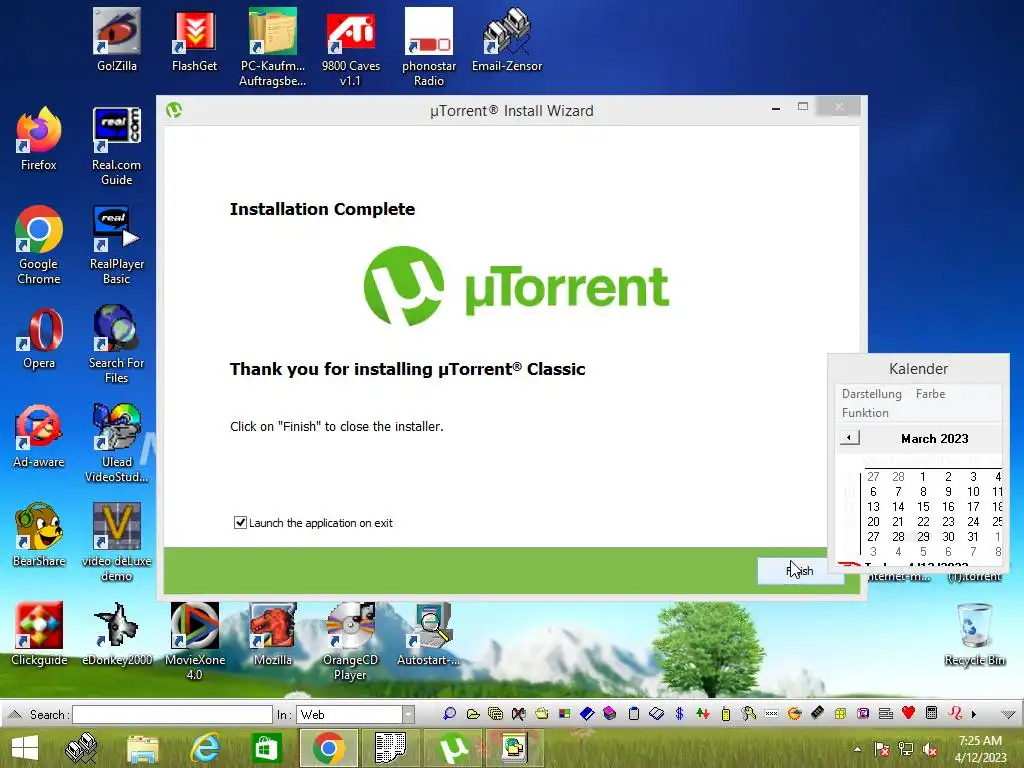The width and height of the screenshot is (1024, 768).
Task: Select March 15 in the Kalender
Action: 923,507
